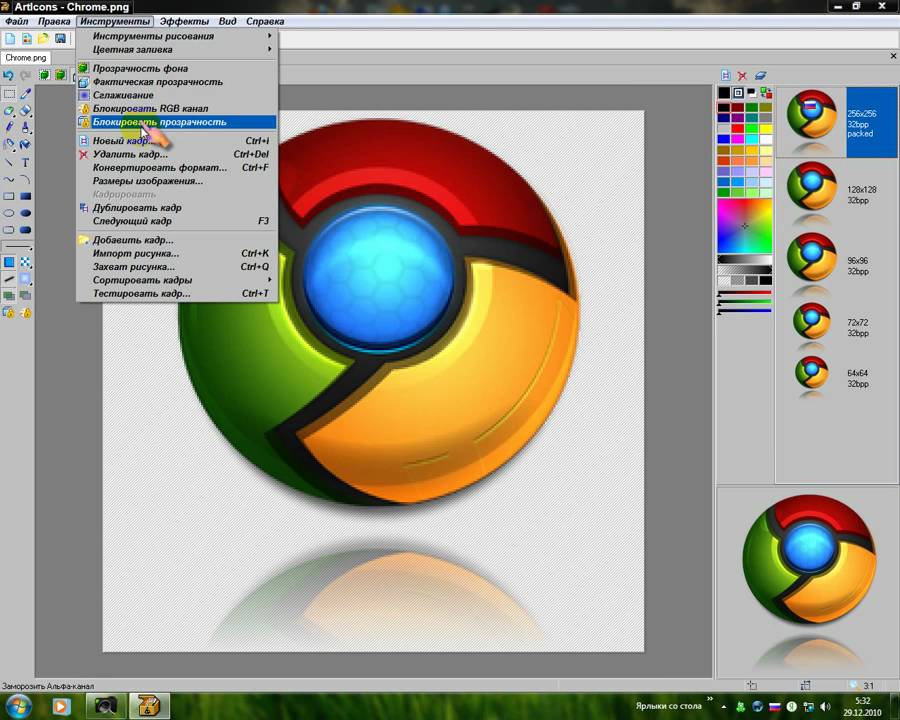Select the rectangular selection tool
Screen dimensions: 900x720
pyautogui.click(x=9, y=94)
